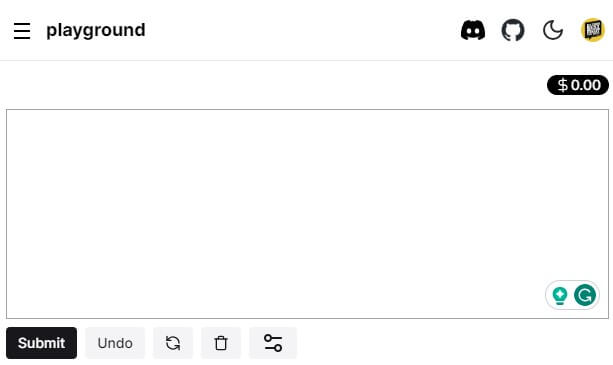Click the $0.00 cost badge
The image size is (613, 365).
click(x=578, y=85)
